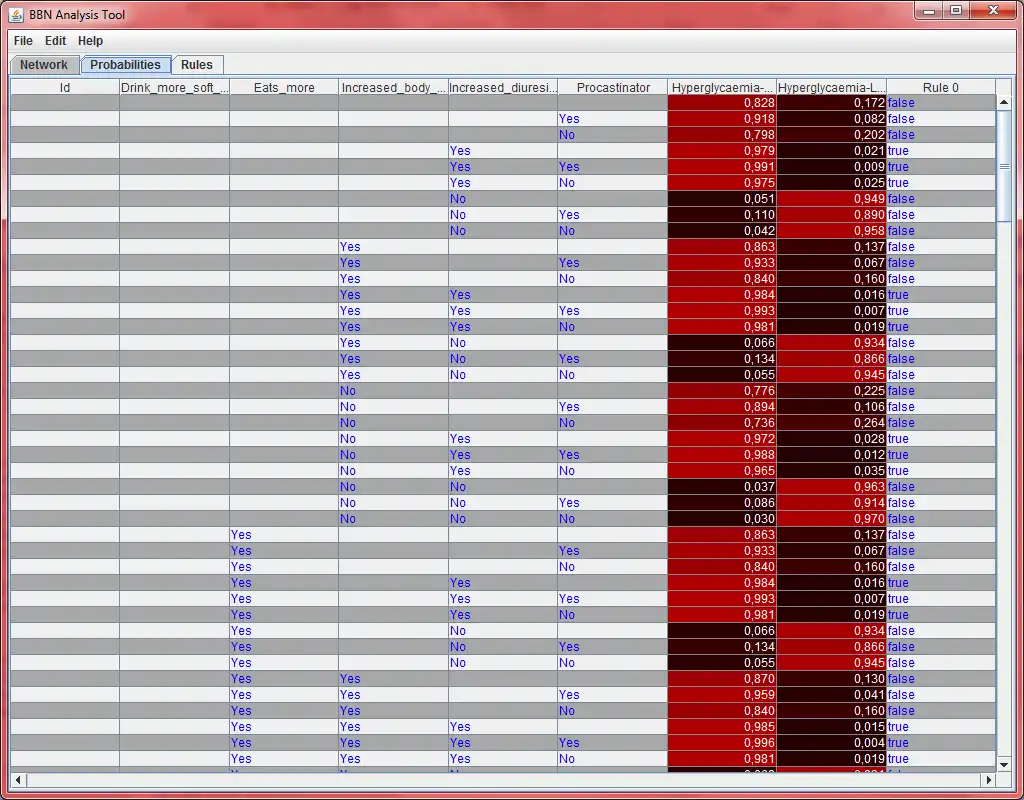Click the 0,965 value cell
1024x800 pixels.
[x=722, y=471]
